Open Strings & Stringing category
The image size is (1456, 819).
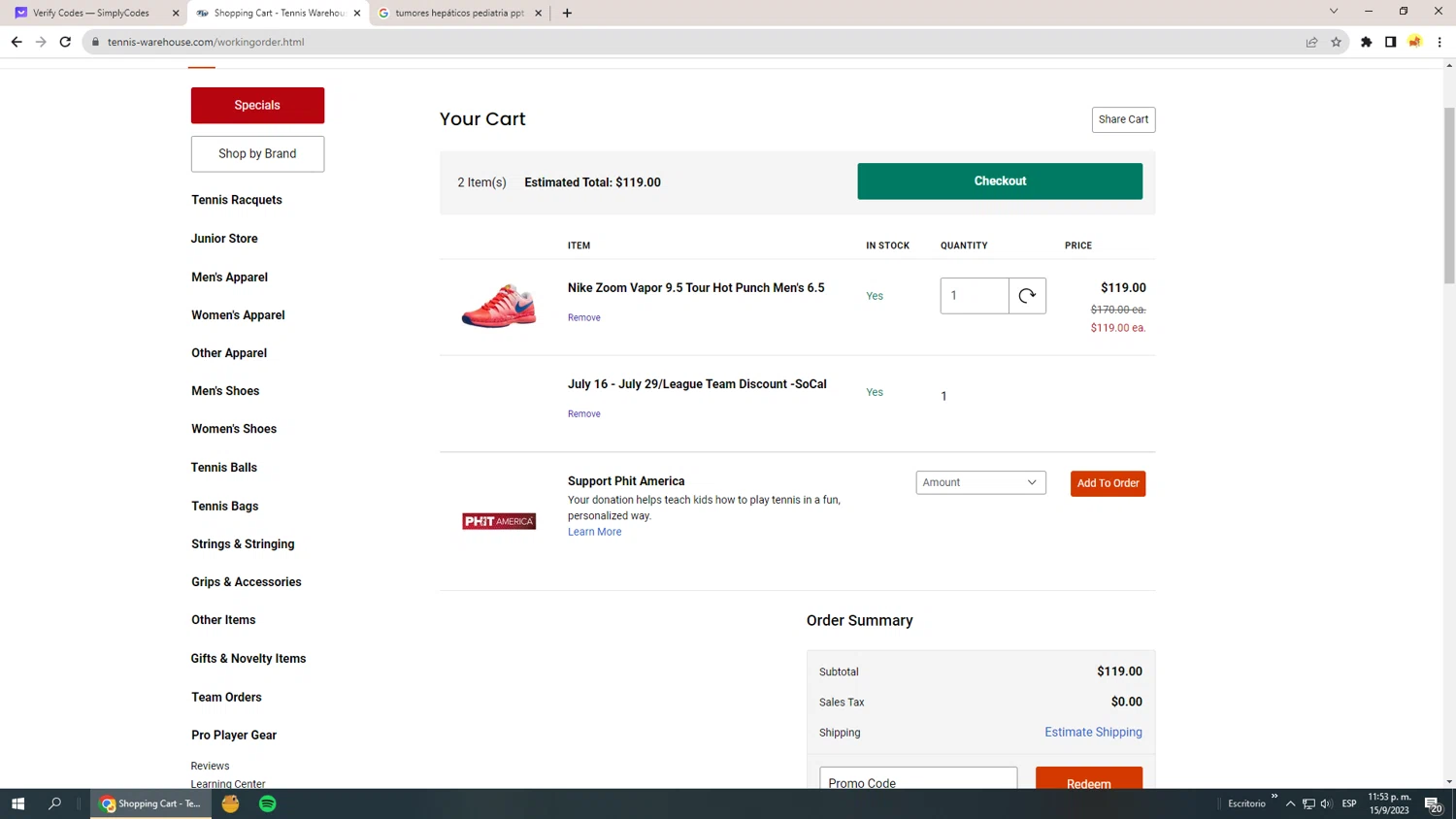[243, 544]
